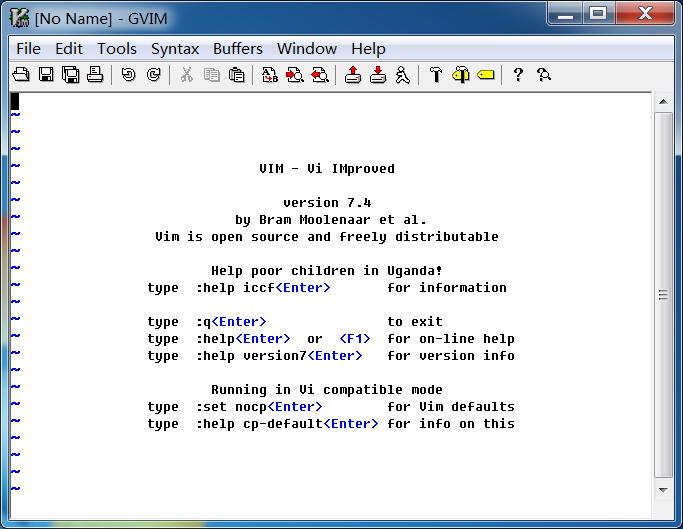Click the vertical scrollbar down arrow

663,490
